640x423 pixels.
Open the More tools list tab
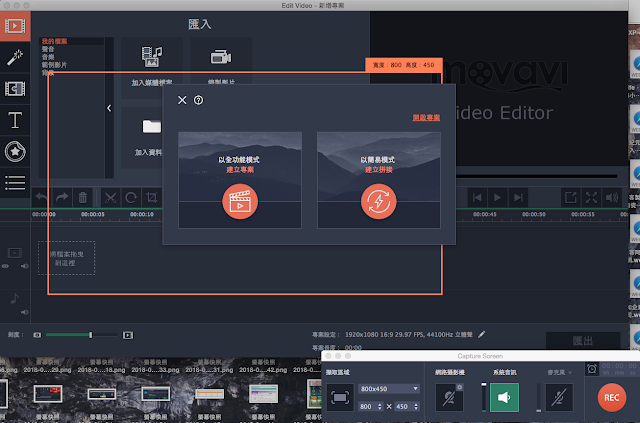point(15,183)
